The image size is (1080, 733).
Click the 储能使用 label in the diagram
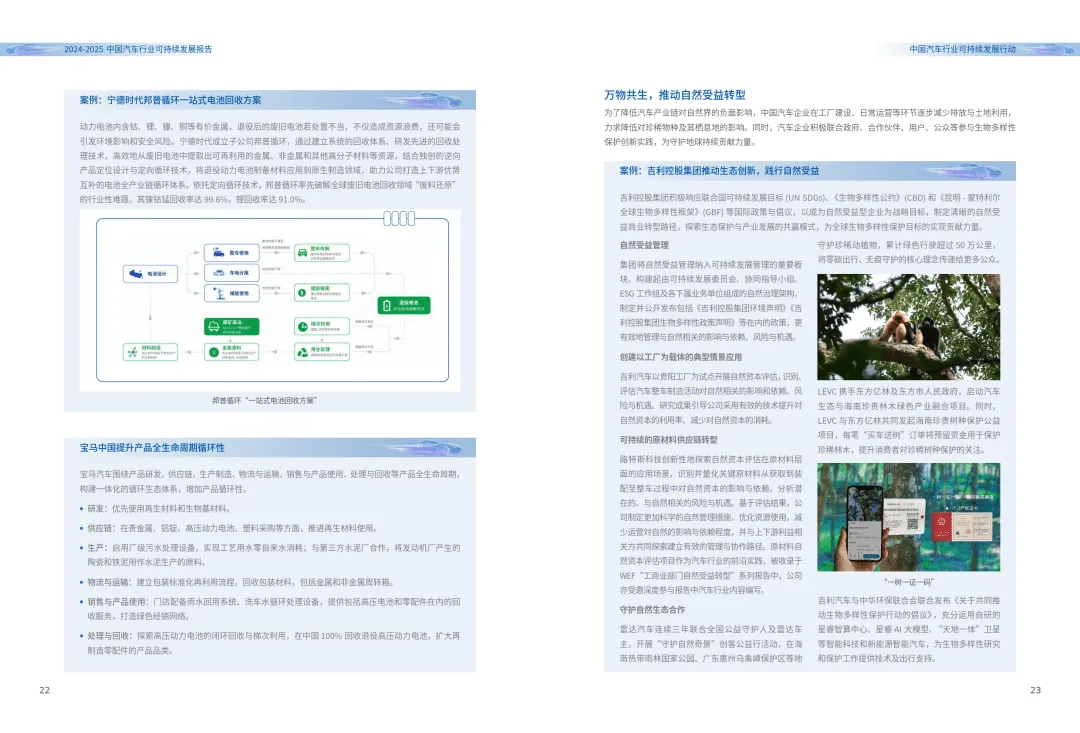239,293
